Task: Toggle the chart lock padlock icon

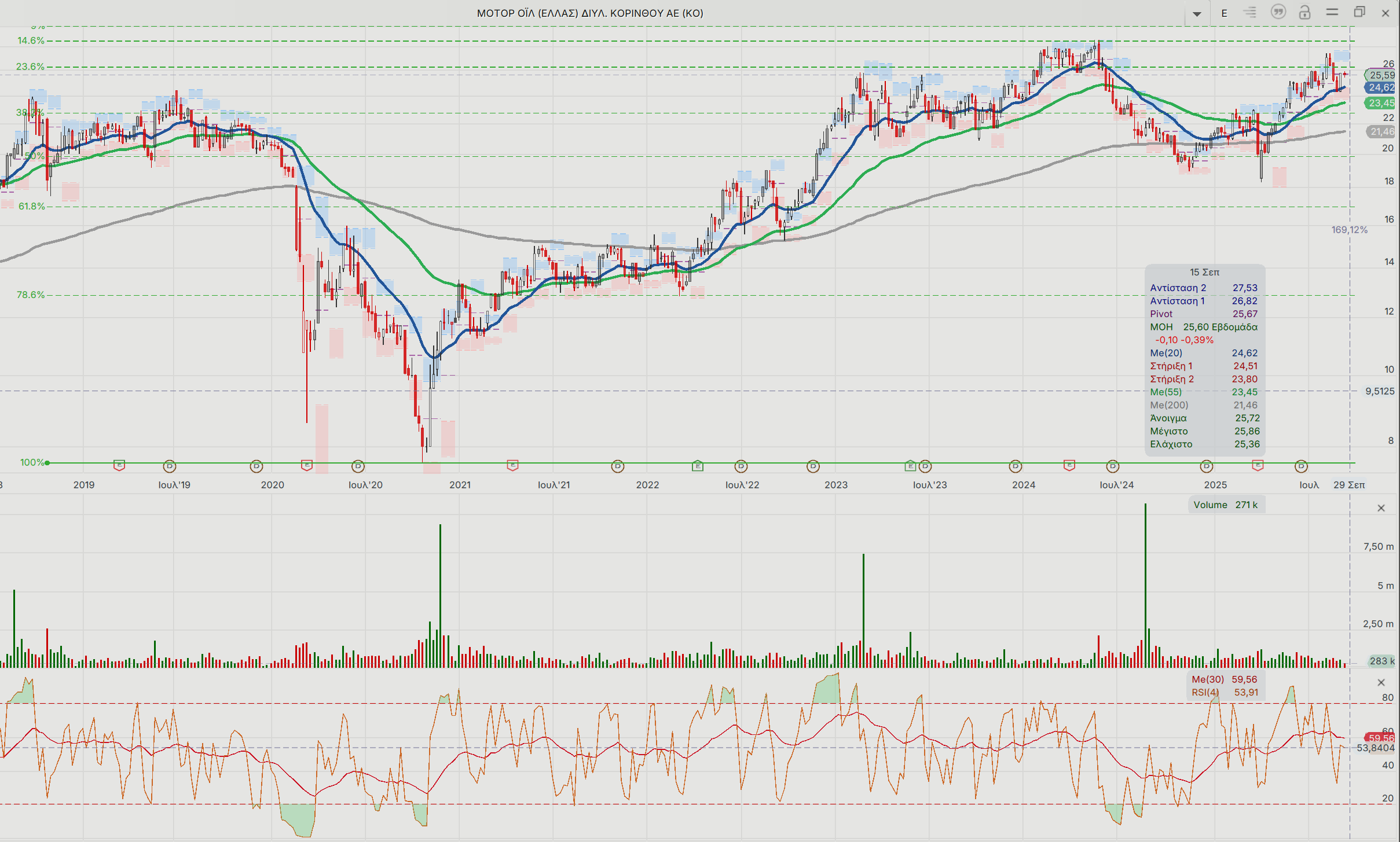Action: pyautogui.click(x=1304, y=13)
